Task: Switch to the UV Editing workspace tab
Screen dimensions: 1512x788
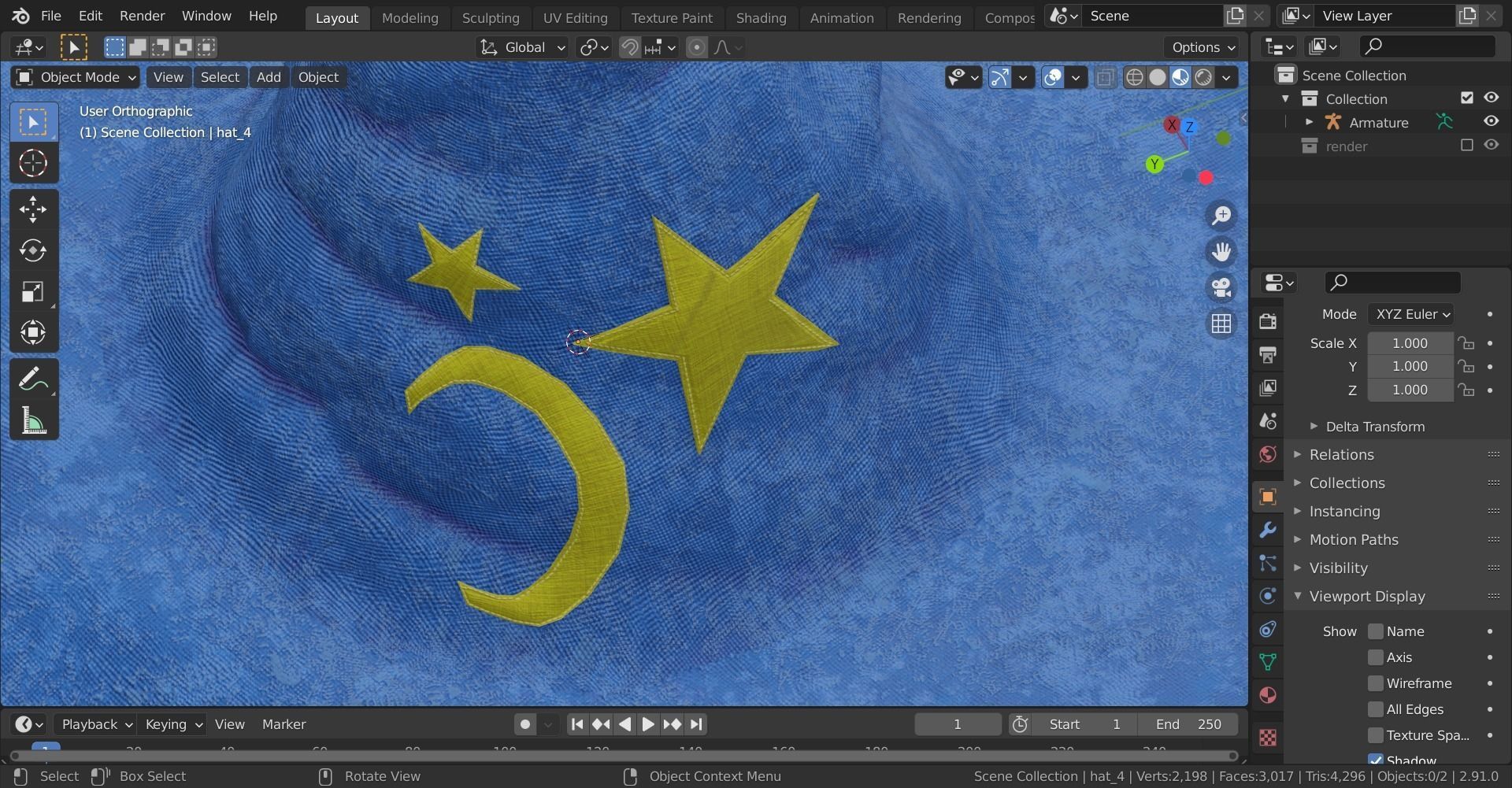Action: tap(576, 17)
